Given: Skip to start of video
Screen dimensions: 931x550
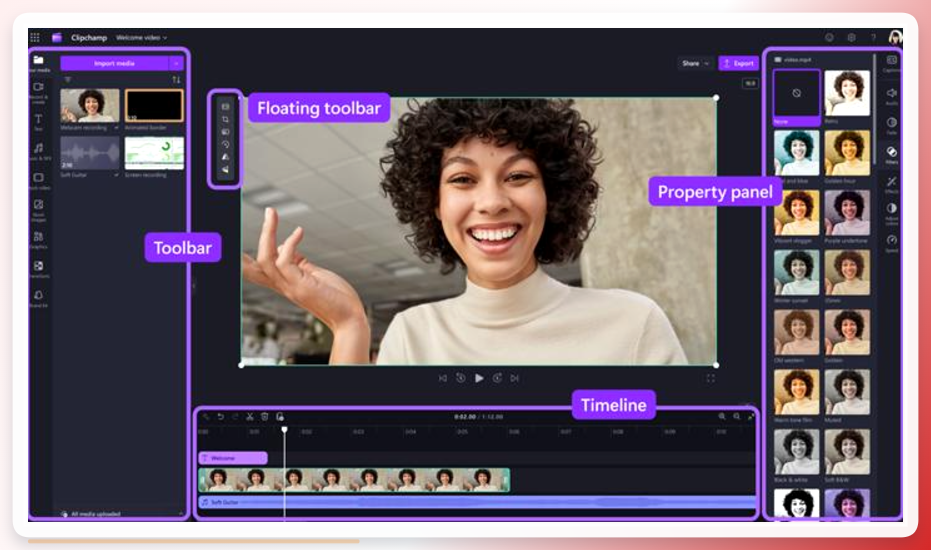Looking at the screenshot, I should pyautogui.click(x=443, y=378).
